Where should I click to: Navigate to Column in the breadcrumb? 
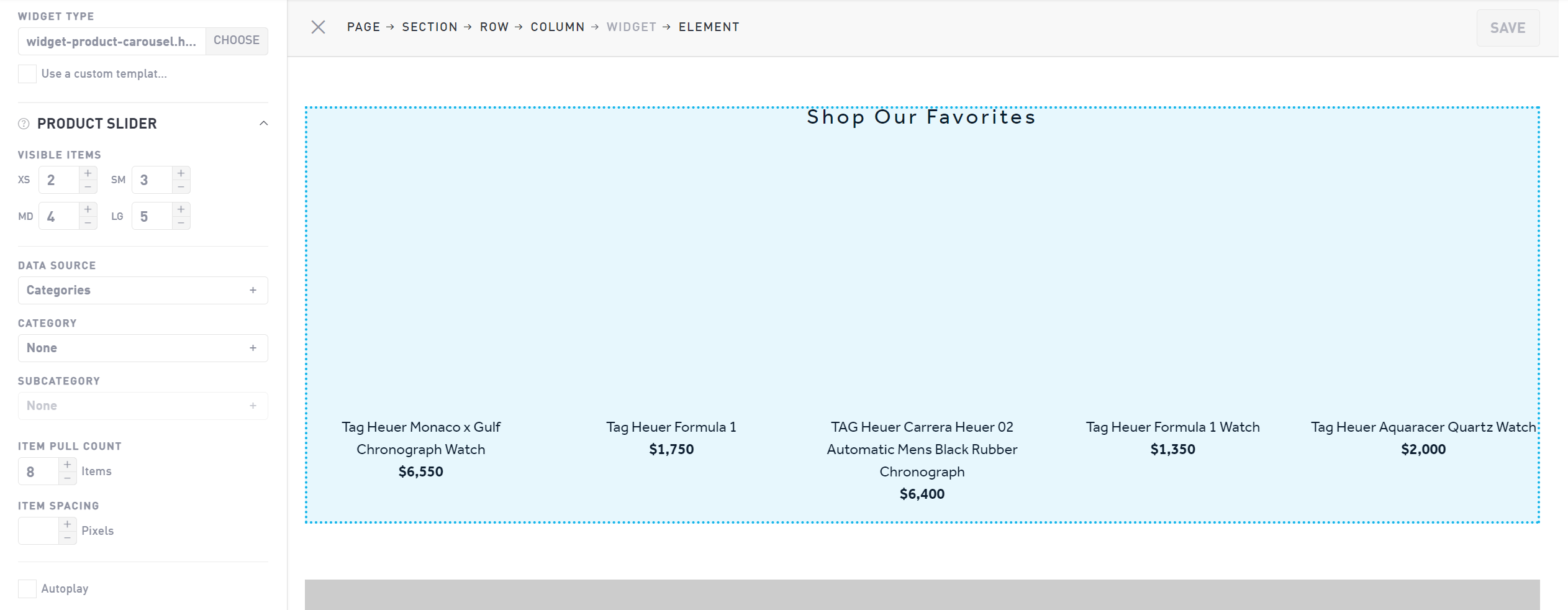[557, 27]
